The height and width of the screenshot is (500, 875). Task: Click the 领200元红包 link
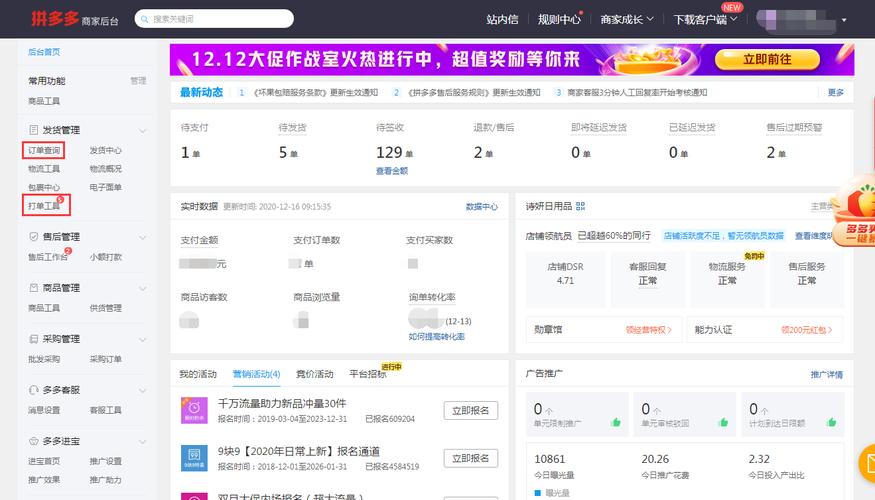(807, 330)
